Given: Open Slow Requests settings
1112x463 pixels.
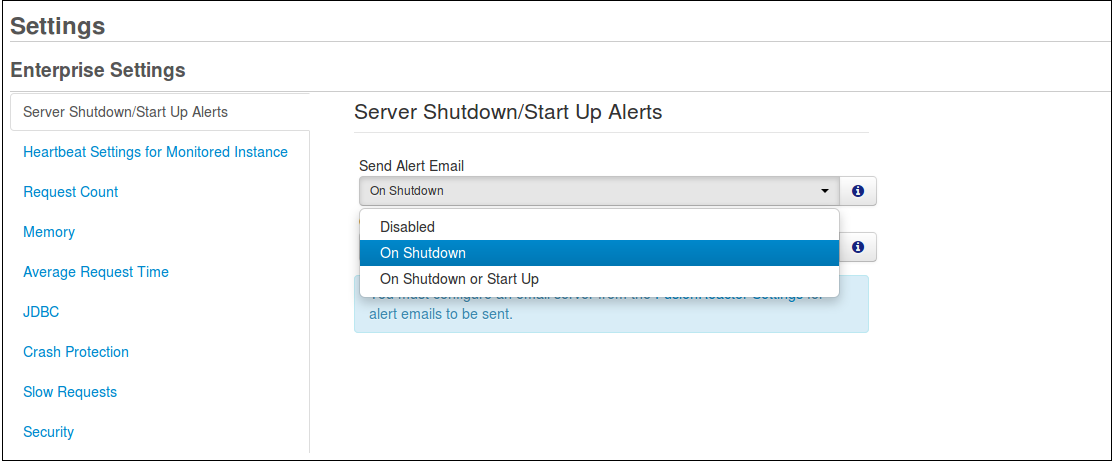Looking at the screenshot, I should point(70,391).
